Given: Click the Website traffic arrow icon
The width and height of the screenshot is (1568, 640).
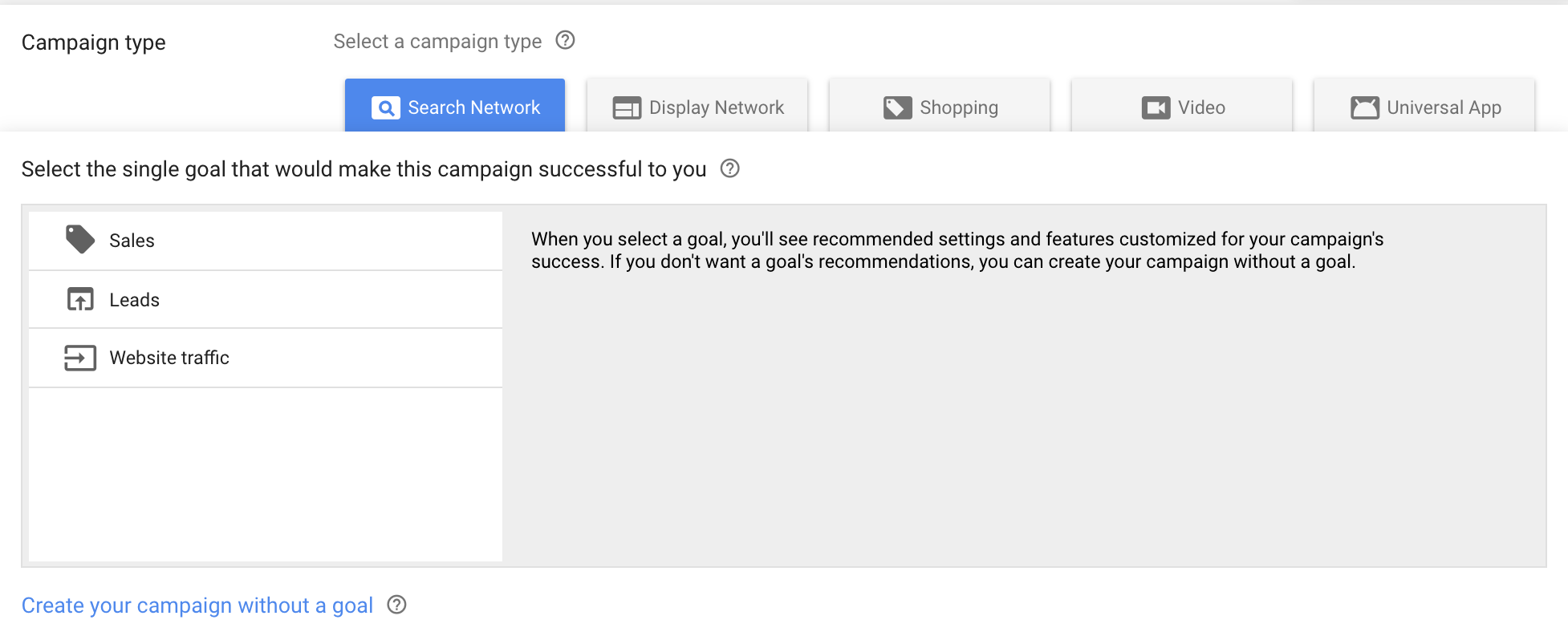Looking at the screenshot, I should click(x=80, y=358).
